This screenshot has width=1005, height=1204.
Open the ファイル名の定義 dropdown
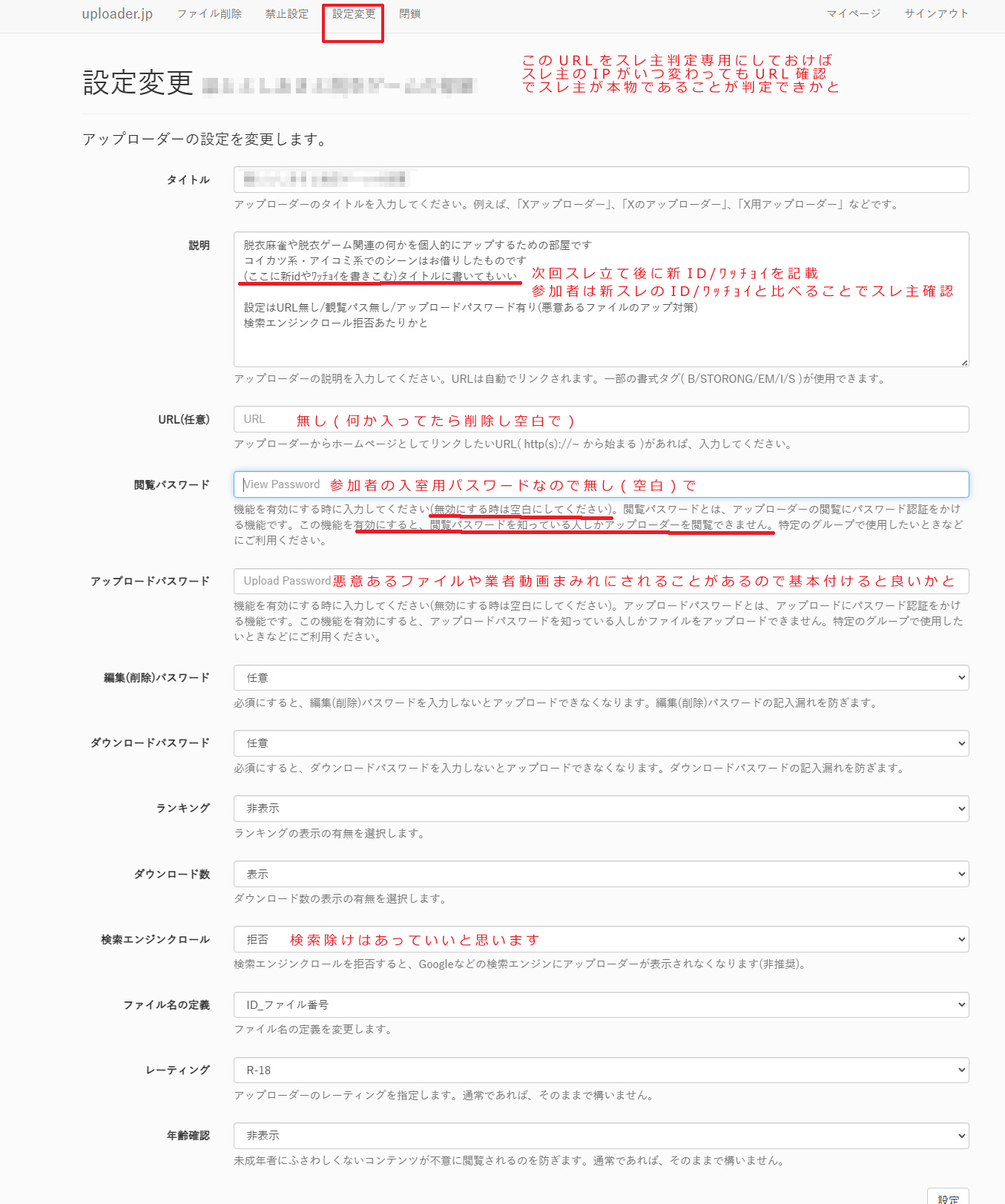click(x=601, y=1005)
